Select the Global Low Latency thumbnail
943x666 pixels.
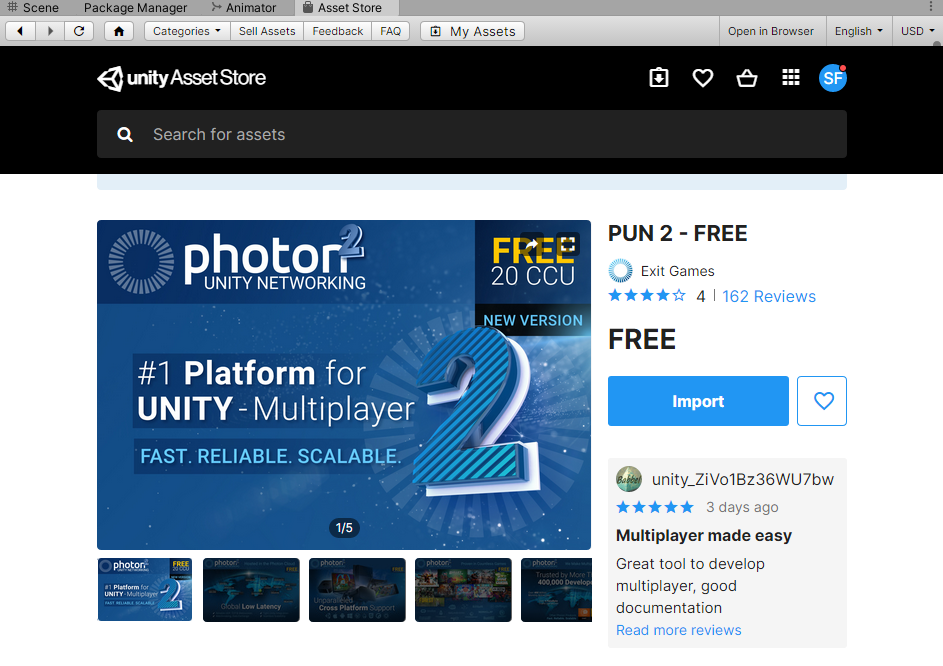pyautogui.click(x=251, y=590)
